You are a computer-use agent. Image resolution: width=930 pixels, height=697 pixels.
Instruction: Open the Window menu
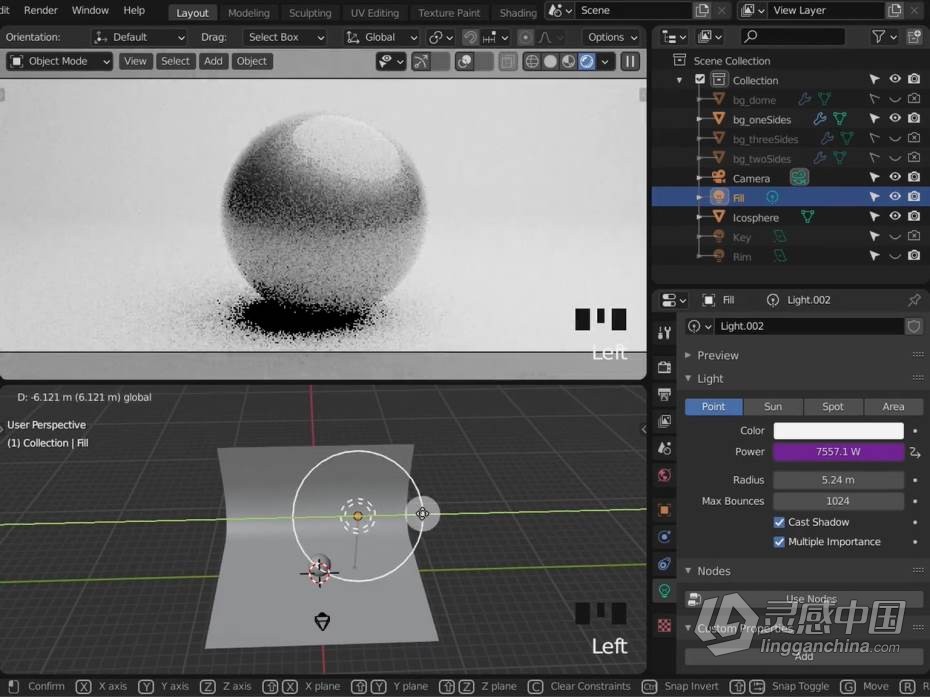tap(90, 11)
